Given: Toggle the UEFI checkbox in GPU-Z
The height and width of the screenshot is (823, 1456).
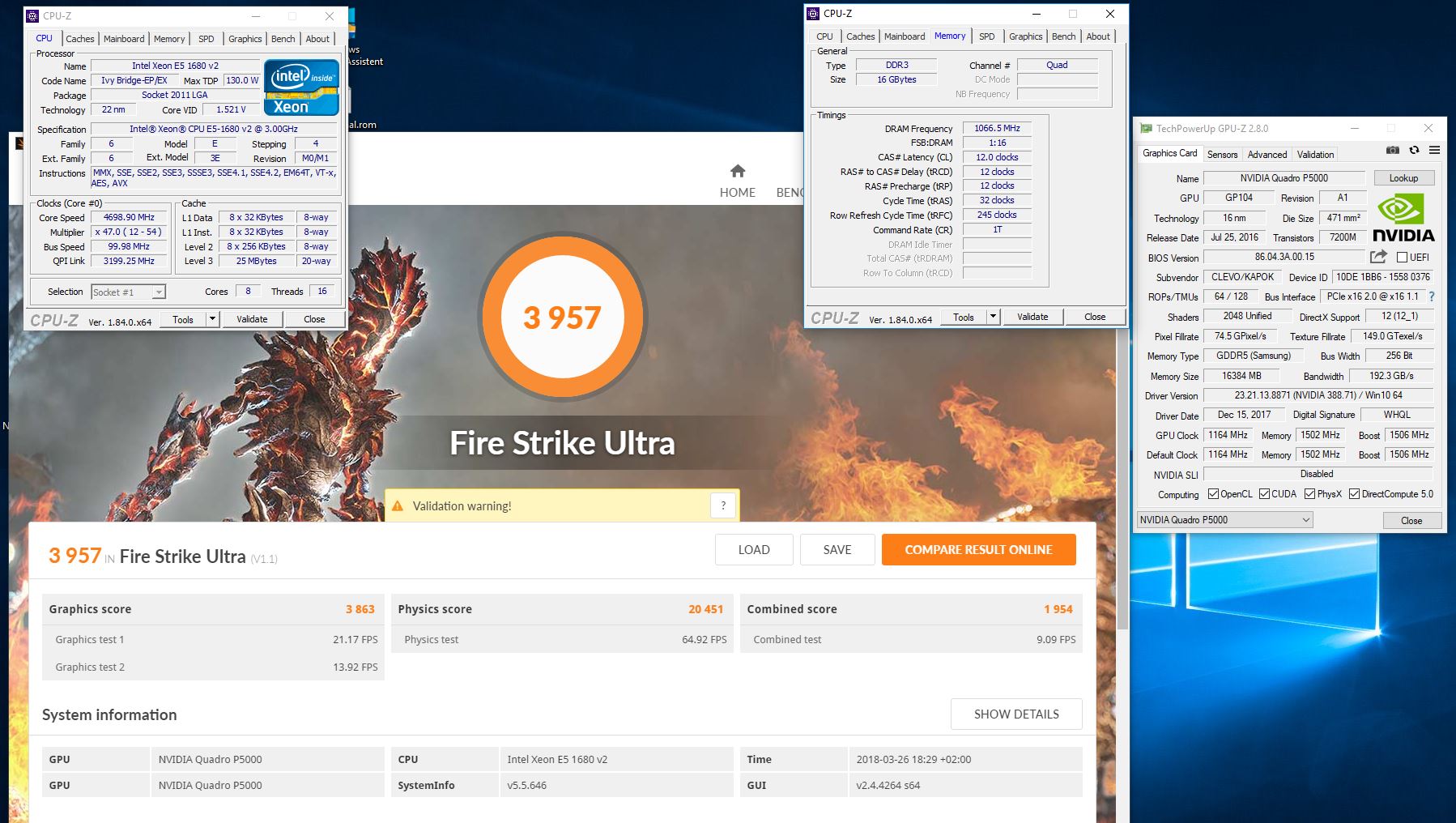Looking at the screenshot, I should pos(1403,257).
